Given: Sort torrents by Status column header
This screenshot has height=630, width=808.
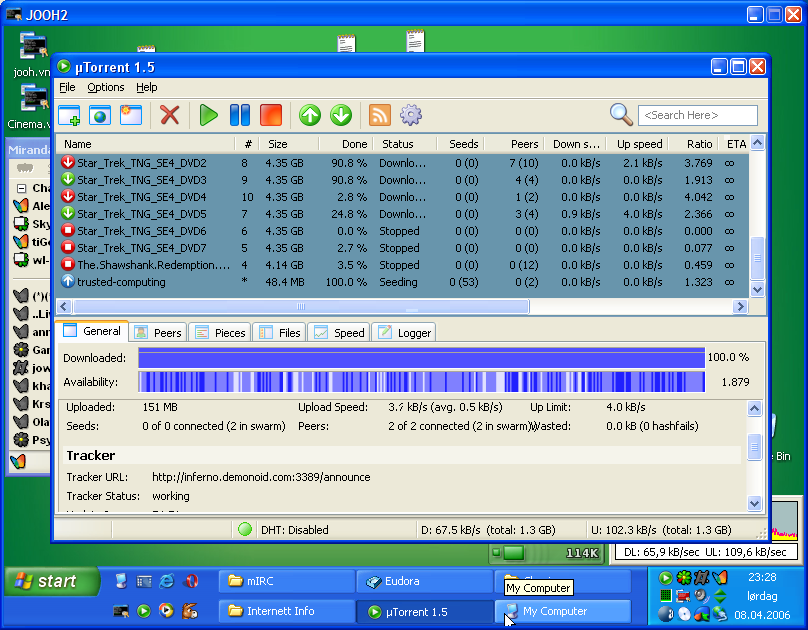Looking at the screenshot, I should click(405, 144).
